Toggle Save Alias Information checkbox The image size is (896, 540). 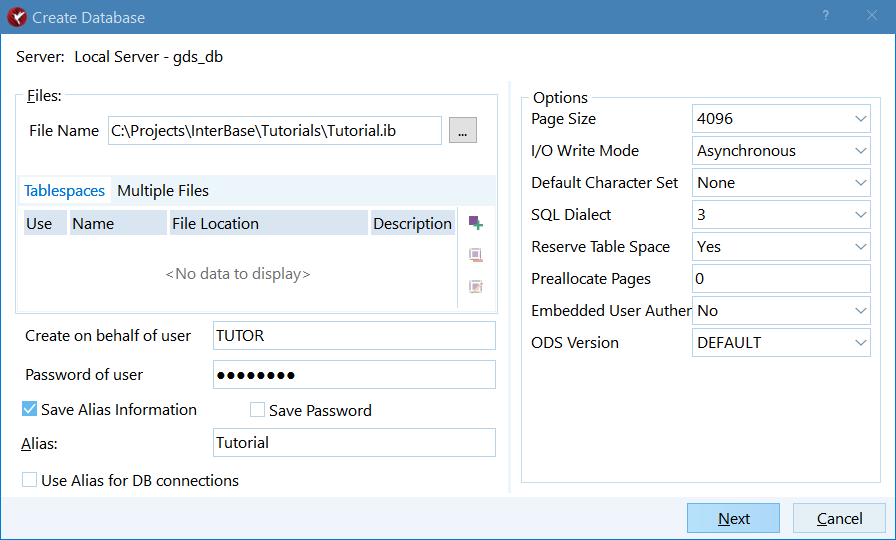point(29,409)
